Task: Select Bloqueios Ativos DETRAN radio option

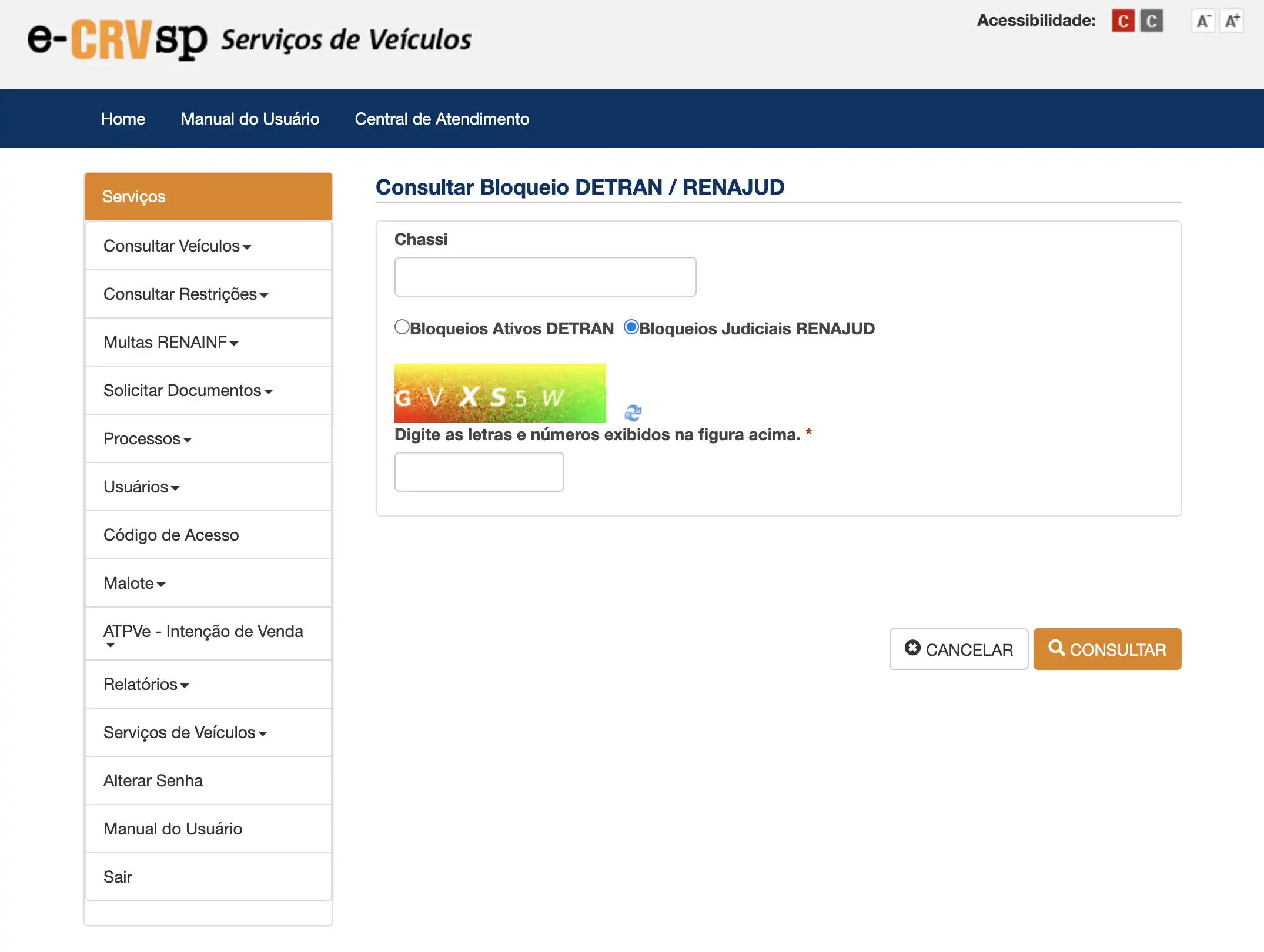Action: [402, 327]
